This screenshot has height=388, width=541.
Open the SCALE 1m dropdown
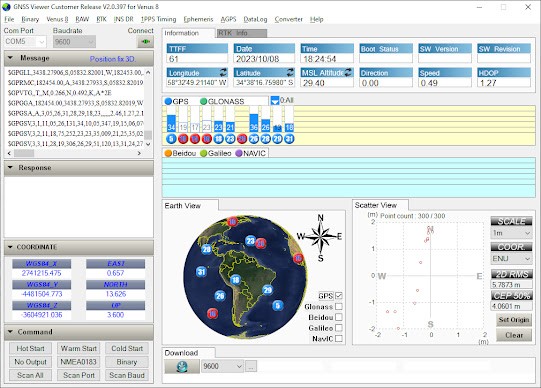[x=511, y=233]
